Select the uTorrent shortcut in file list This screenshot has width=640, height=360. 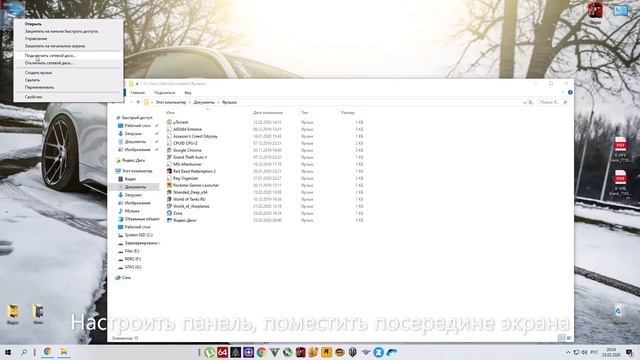click(178, 122)
